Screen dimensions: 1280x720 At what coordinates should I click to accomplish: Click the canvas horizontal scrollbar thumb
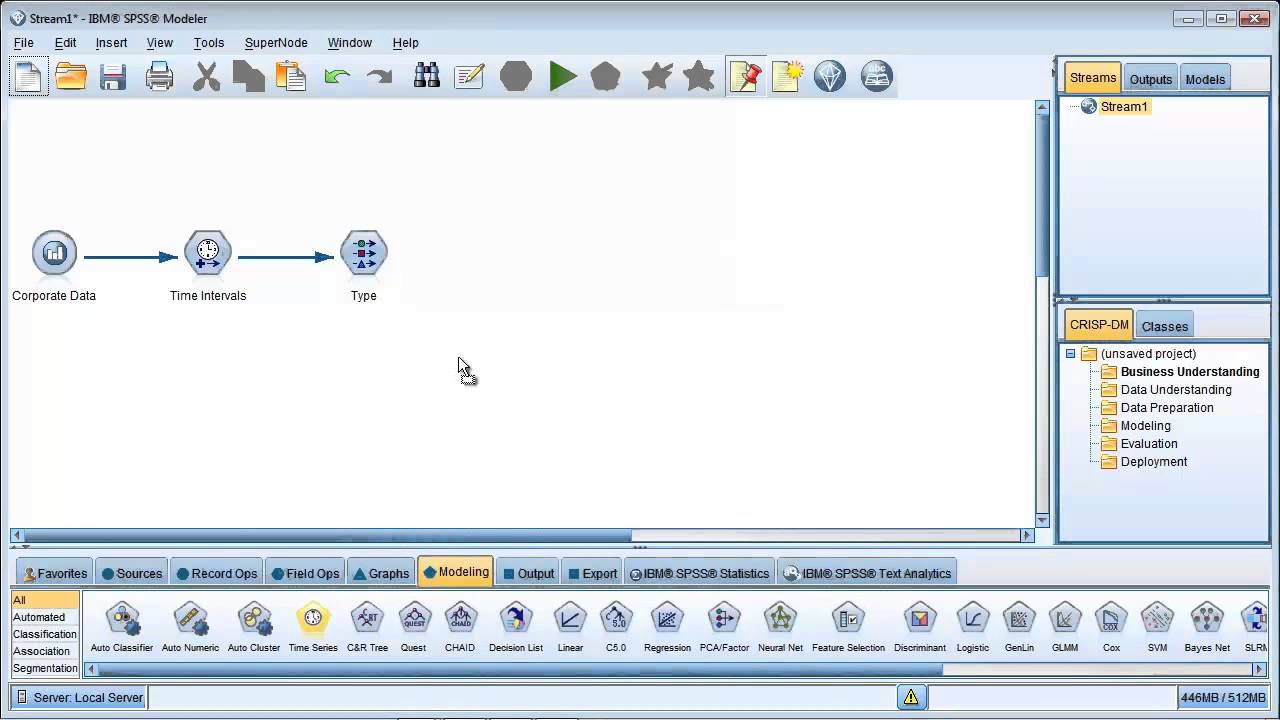[327, 535]
